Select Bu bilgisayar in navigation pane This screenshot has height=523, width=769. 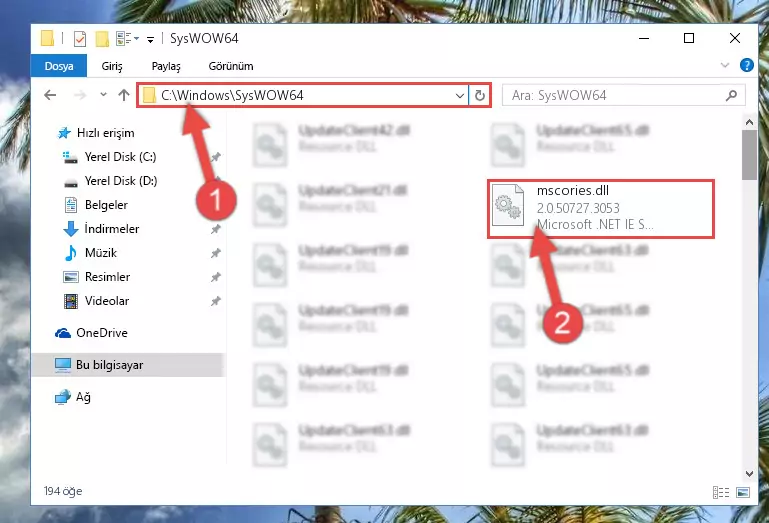128,365
